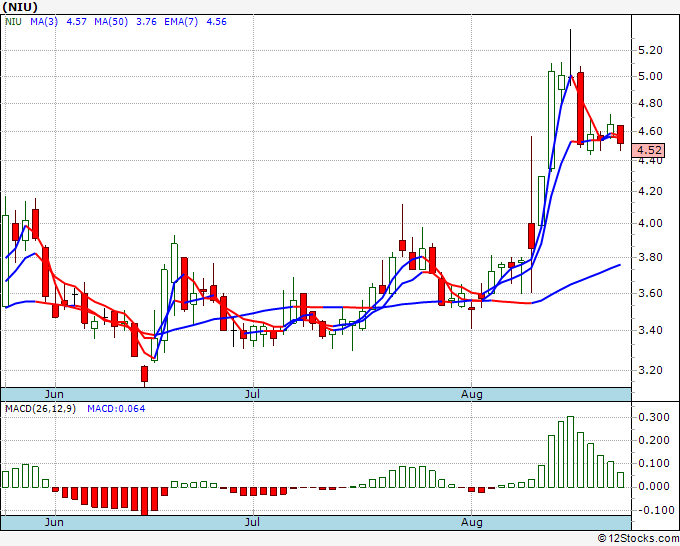Image resolution: width=680 pixels, height=546 pixels.
Task: Click the tallest MACD histogram bar
Action: point(570,452)
